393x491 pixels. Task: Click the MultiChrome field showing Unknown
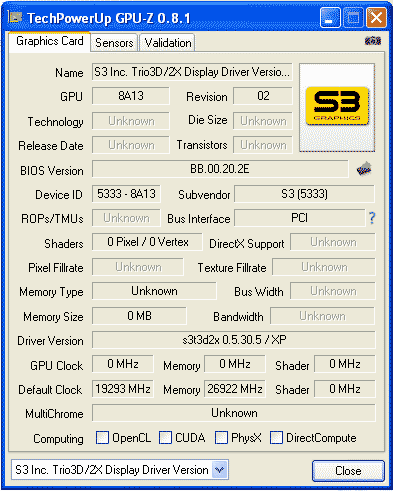[234, 413]
